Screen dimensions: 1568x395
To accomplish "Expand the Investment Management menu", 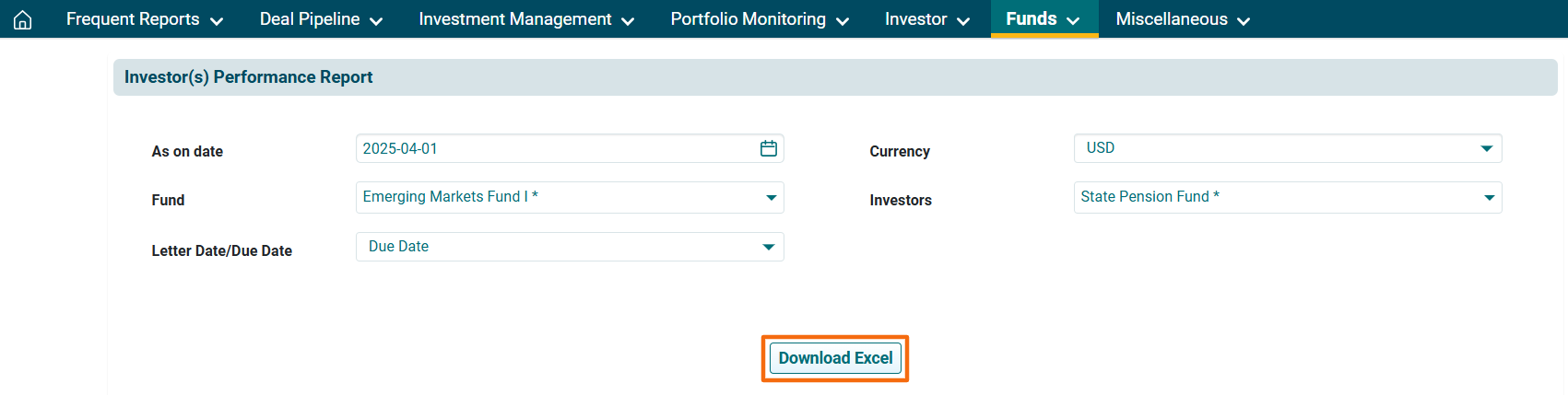I will click(526, 19).
